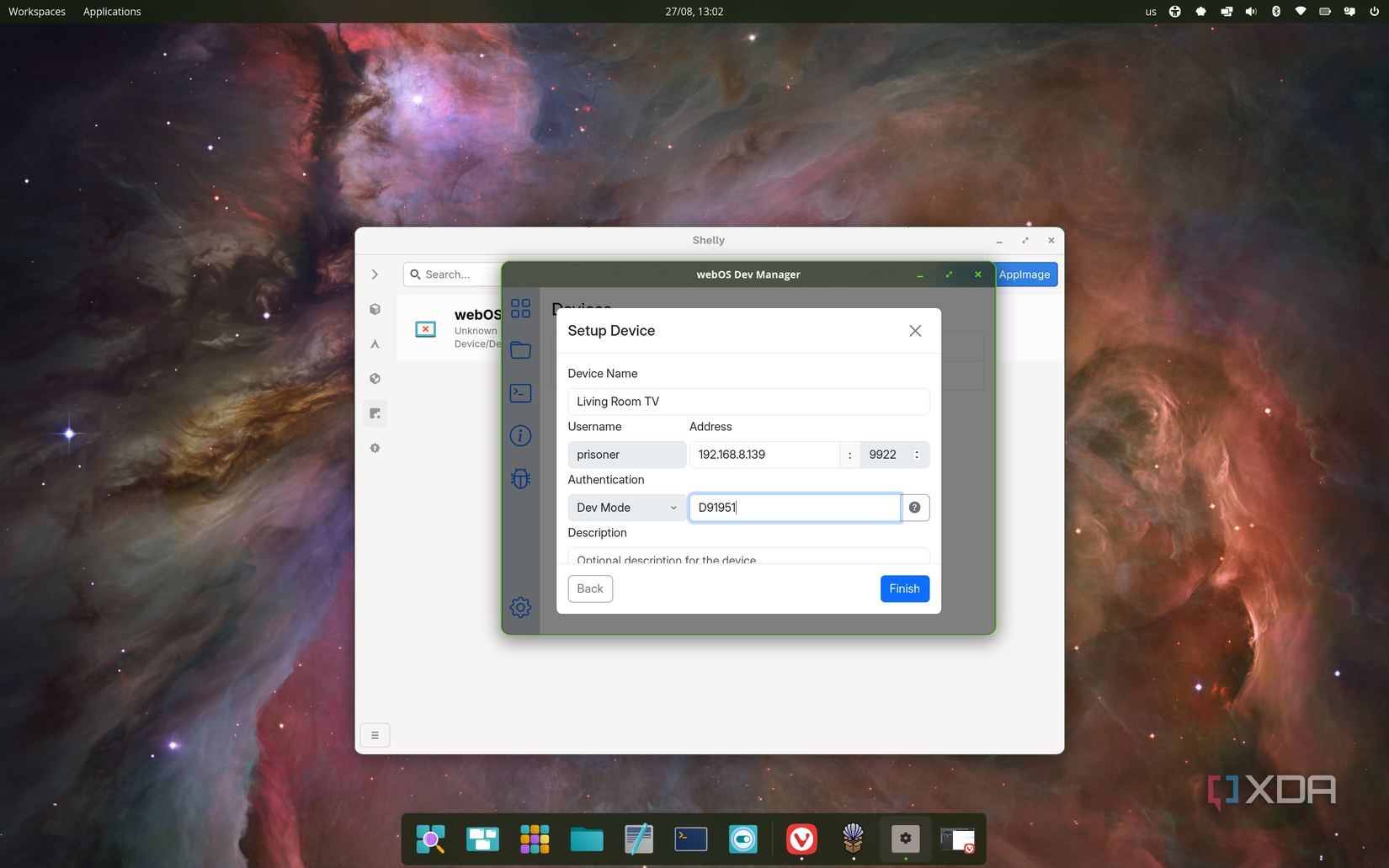1389x868 pixels.
Task: Open the Vivaldi browser icon in the dock
Action: [801, 839]
